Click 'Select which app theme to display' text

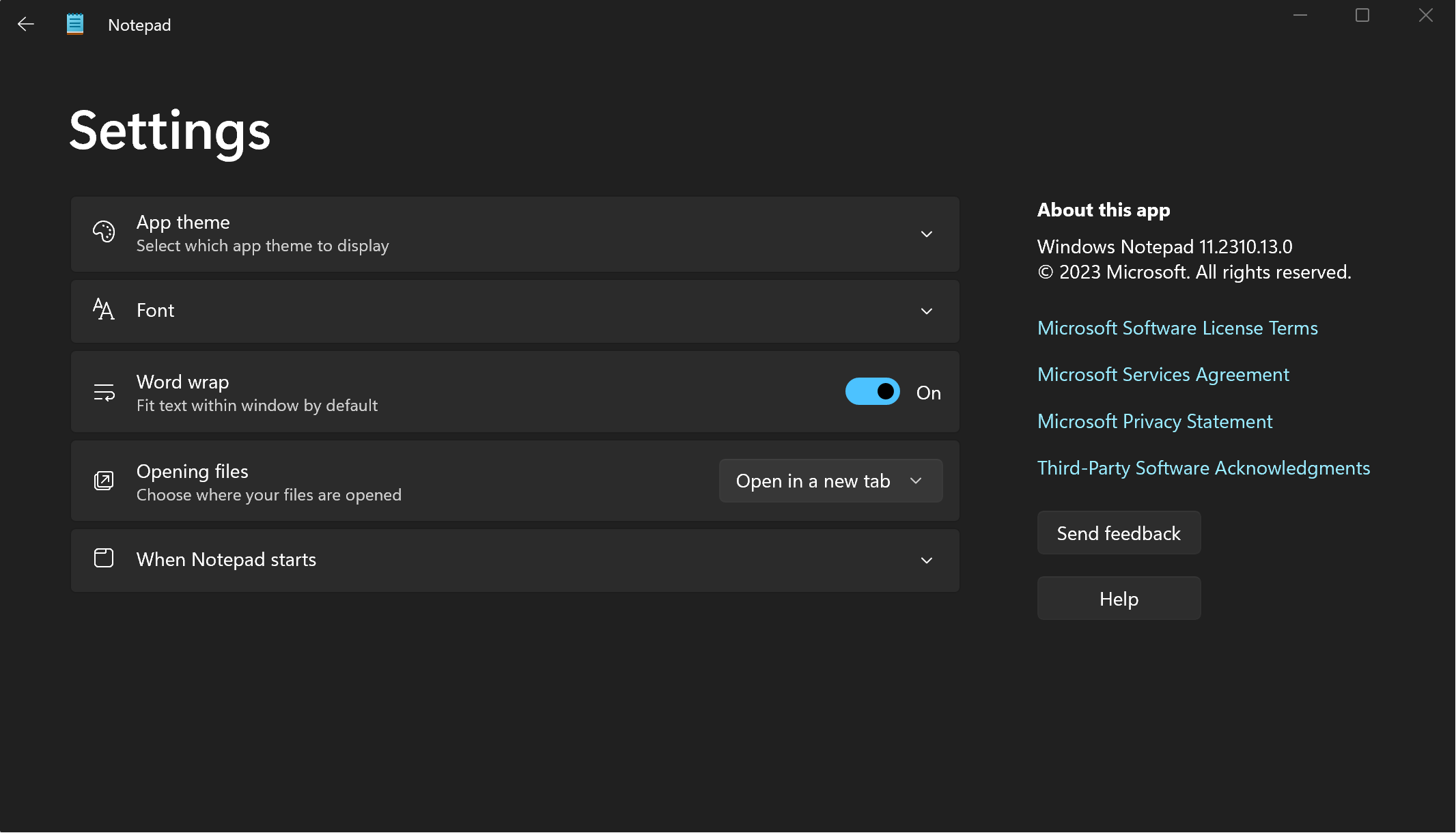(262, 246)
